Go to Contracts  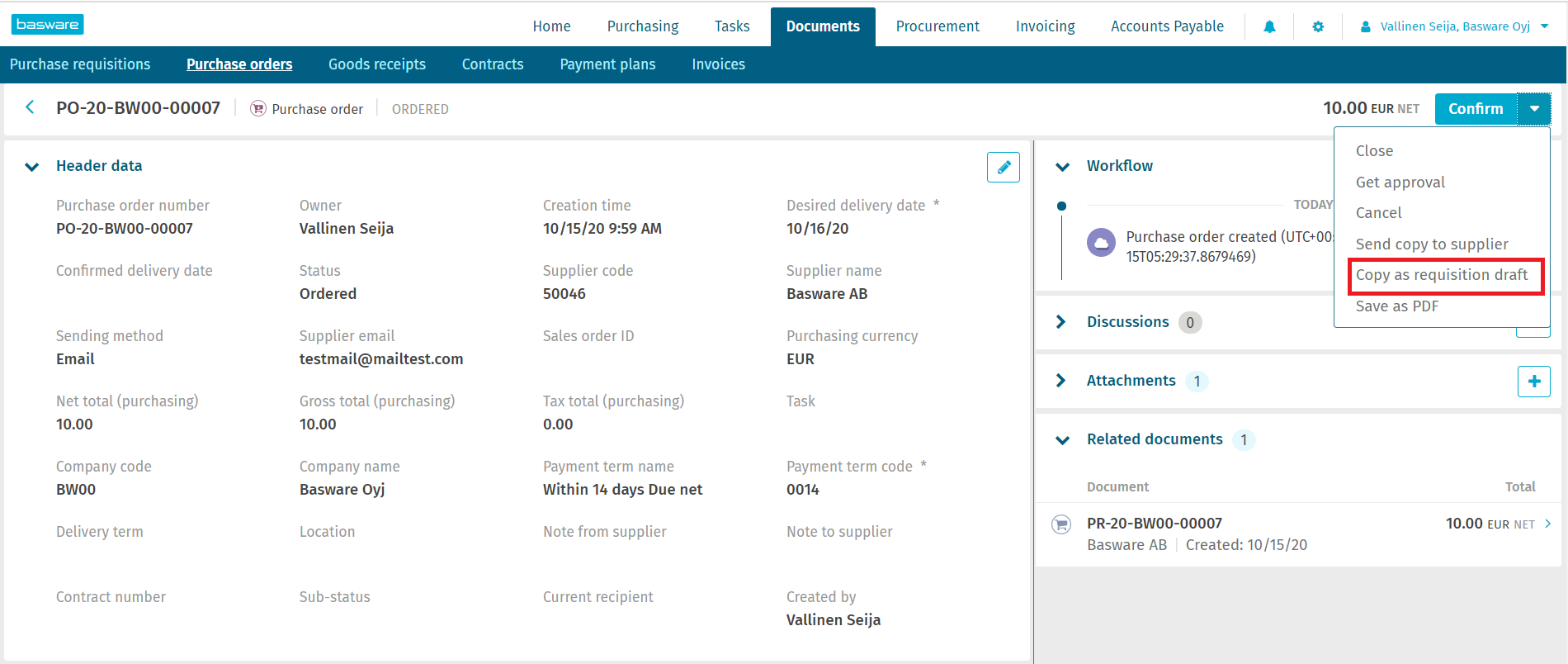[493, 64]
